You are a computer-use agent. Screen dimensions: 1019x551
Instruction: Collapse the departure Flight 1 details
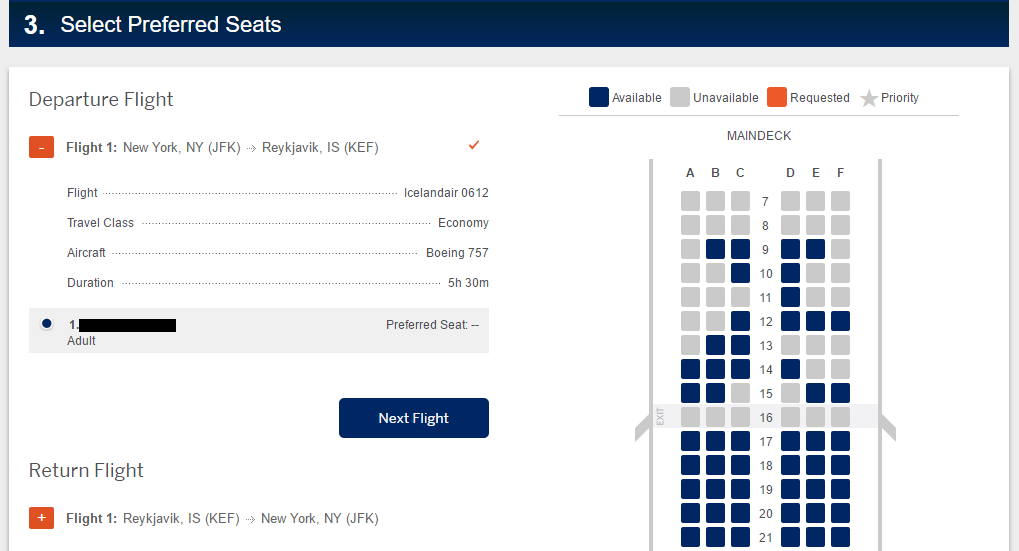(41, 148)
